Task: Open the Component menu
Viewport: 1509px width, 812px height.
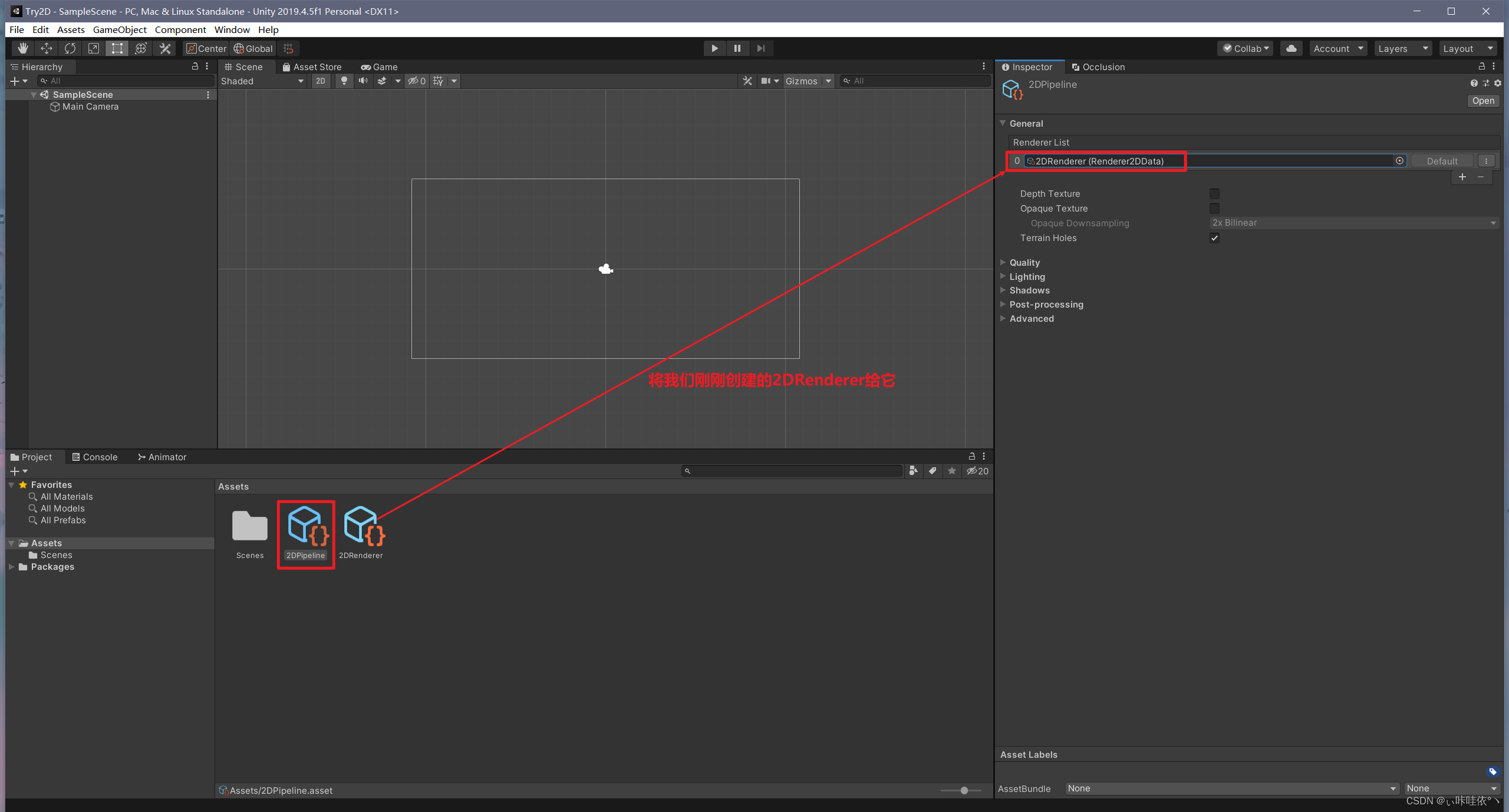Action: [180, 29]
